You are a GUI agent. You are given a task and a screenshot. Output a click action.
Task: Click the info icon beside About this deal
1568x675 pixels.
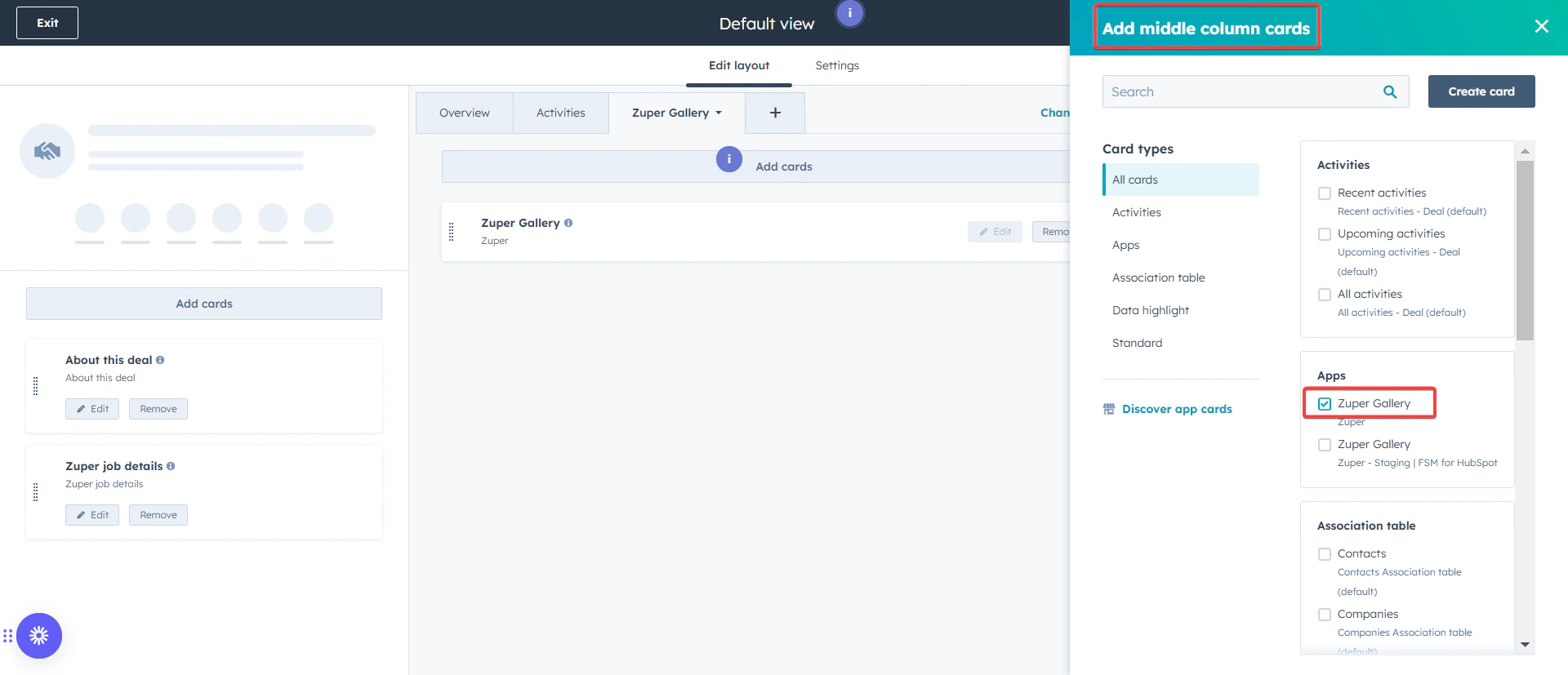coord(160,360)
